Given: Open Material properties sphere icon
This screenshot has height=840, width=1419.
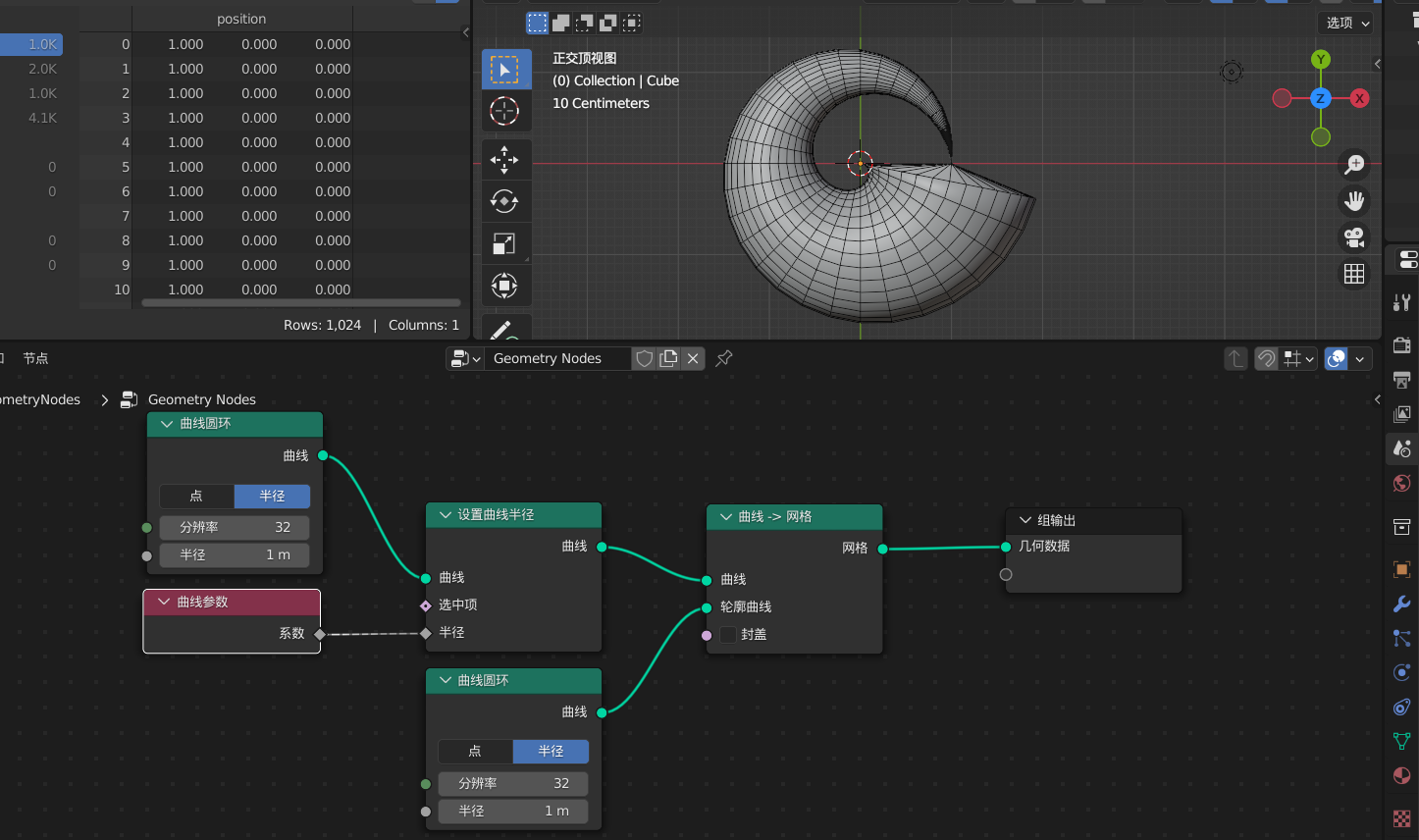Looking at the screenshot, I should (1402, 775).
